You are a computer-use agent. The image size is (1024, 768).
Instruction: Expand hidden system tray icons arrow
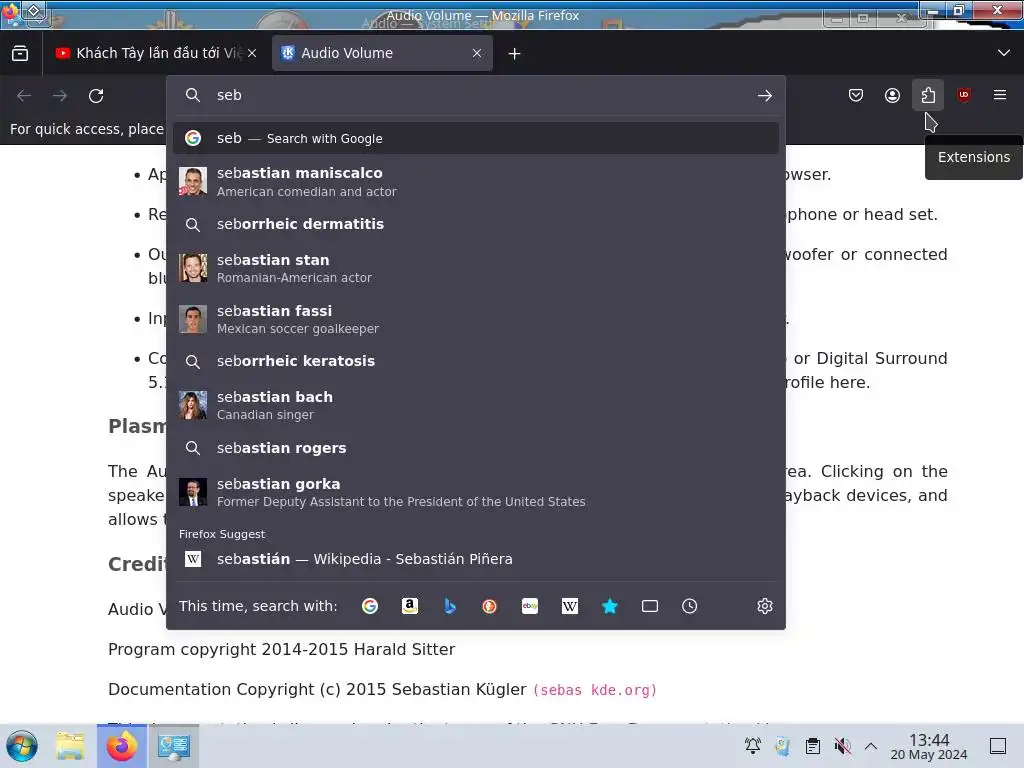click(x=871, y=746)
